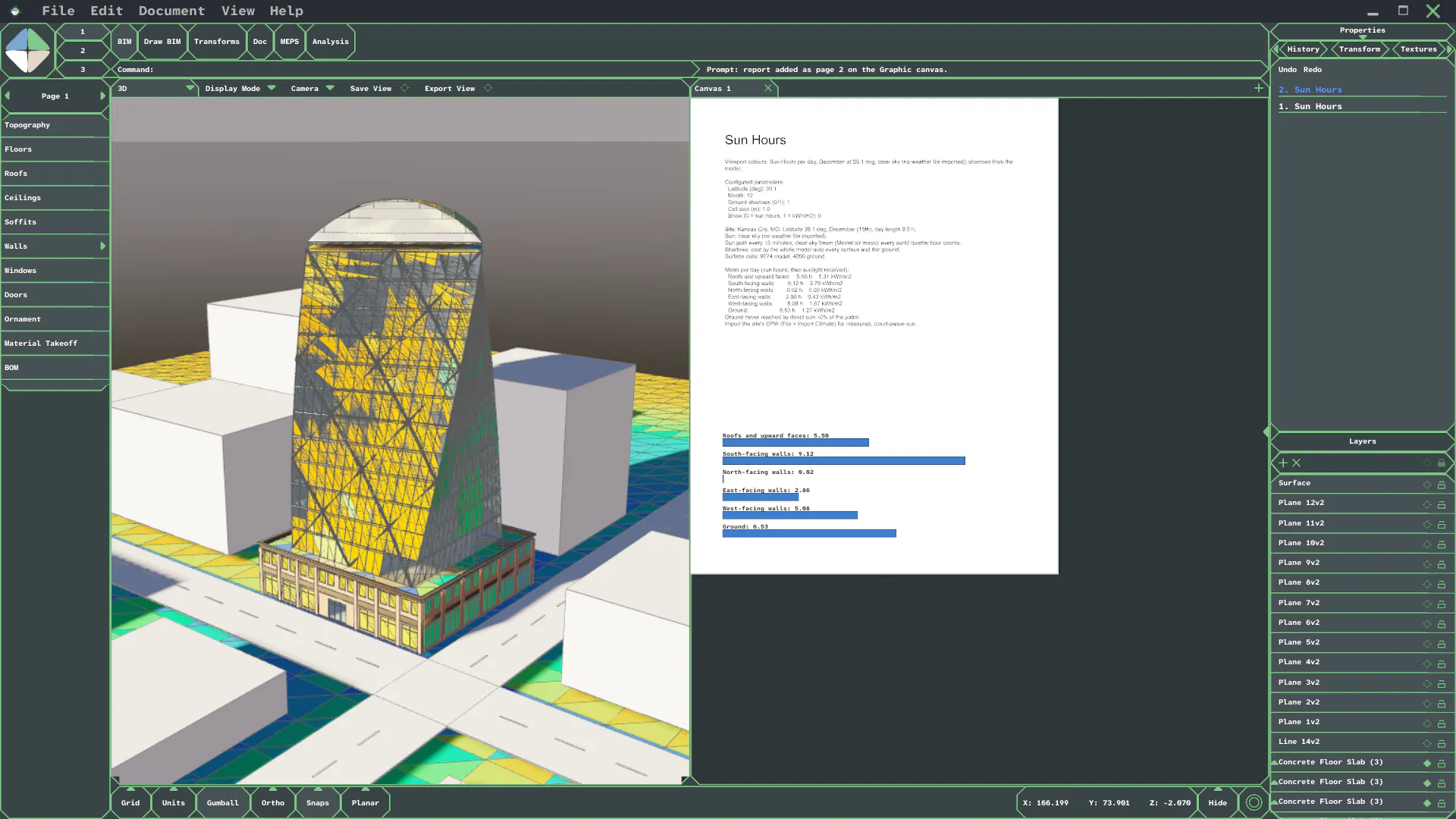Image resolution: width=1456 pixels, height=819 pixels.
Task: Expand the Properties panel dropdown arrow
Action: (x=1363, y=37)
